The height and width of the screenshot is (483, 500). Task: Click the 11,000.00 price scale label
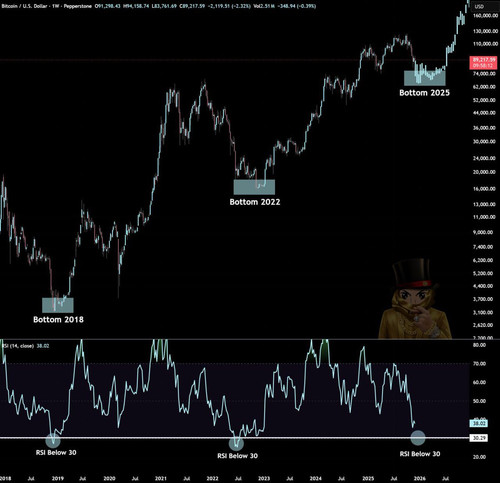pos(484,217)
